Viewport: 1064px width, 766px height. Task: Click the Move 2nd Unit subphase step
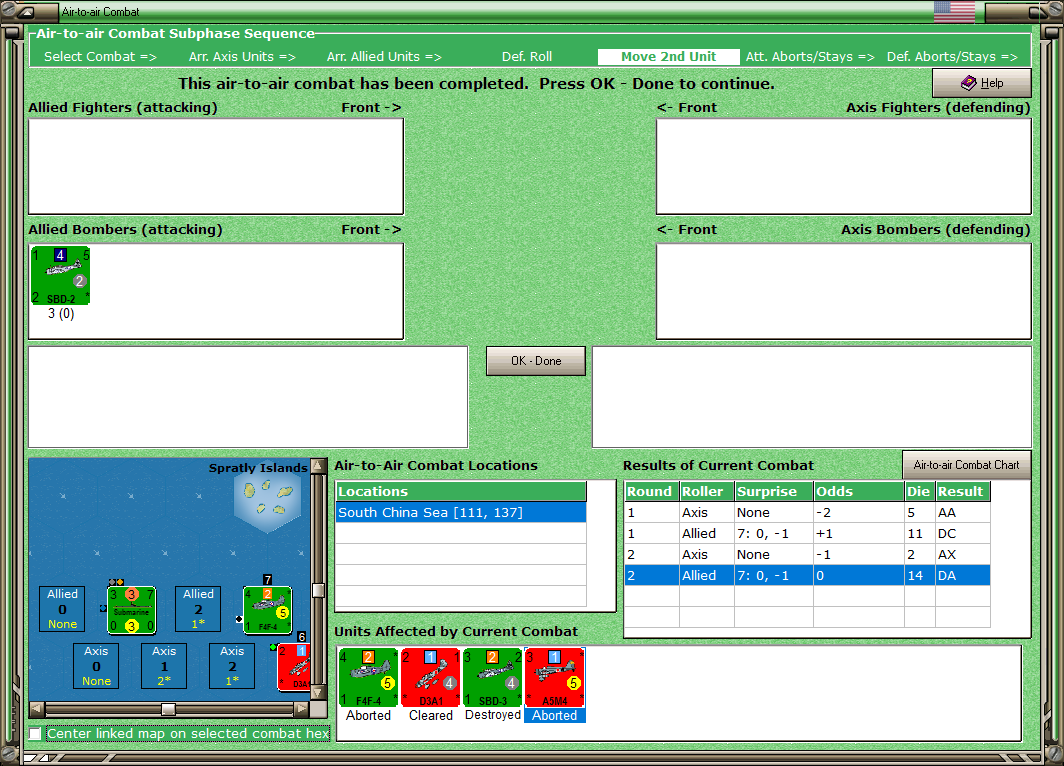pyautogui.click(x=668, y=57)
